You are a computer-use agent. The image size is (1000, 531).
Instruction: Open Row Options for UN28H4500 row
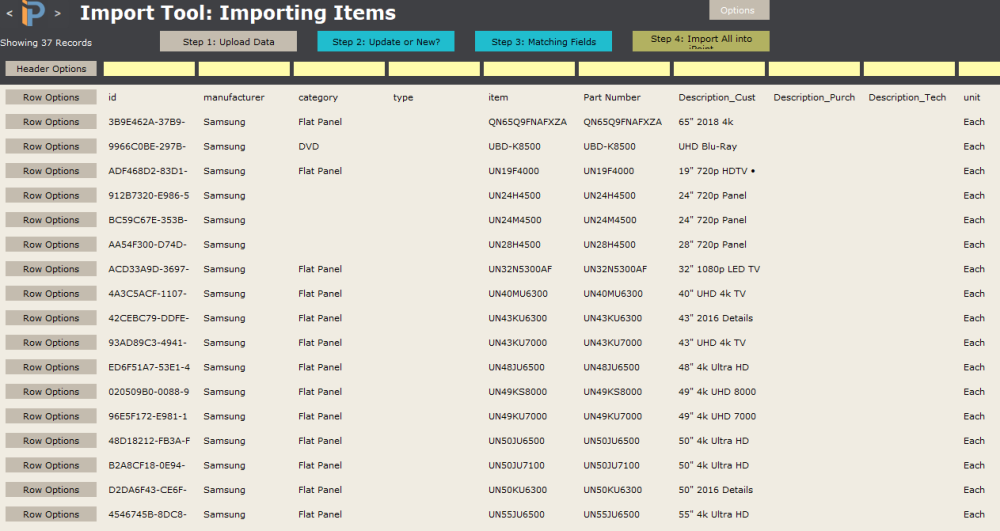coord(51,244)
